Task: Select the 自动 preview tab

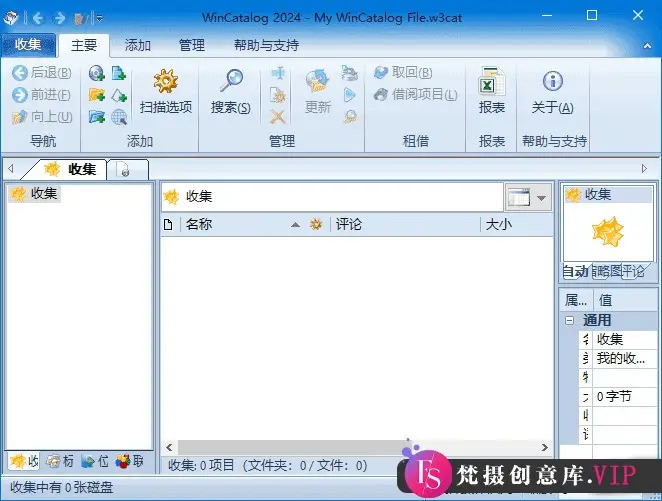Action: tap(575, 271)
